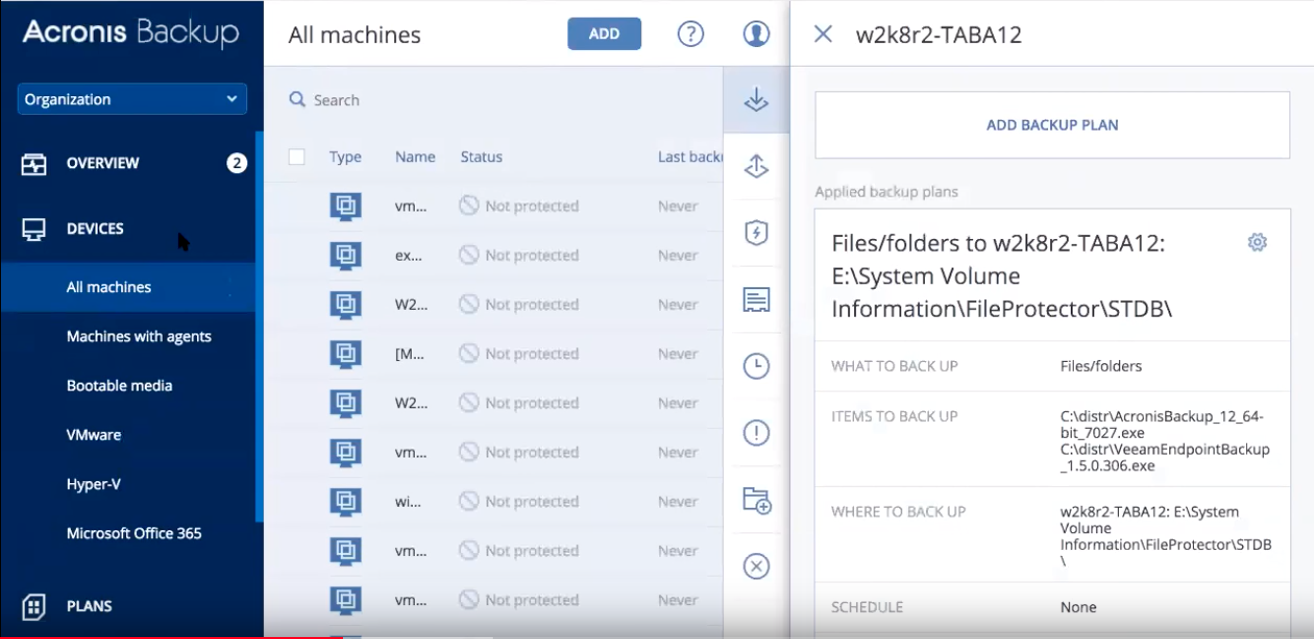The image size is (1314, 639).
Task: Close the w2k8r2-TABA12 panel
Action: click(823, 34)
